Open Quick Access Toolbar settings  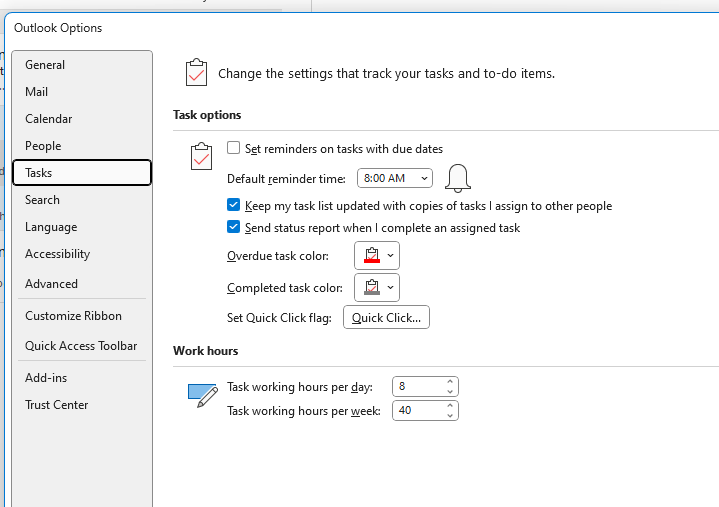click(82, 346)
